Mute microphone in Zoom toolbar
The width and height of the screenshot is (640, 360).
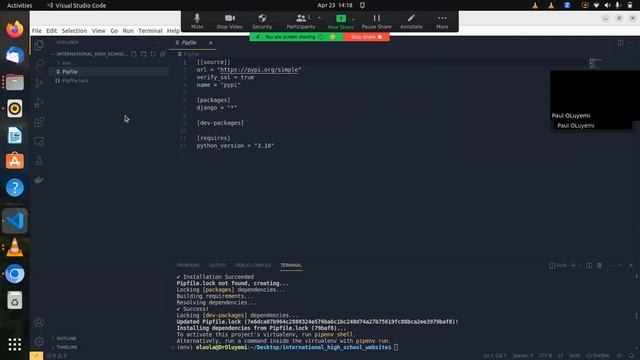[197, 21]
